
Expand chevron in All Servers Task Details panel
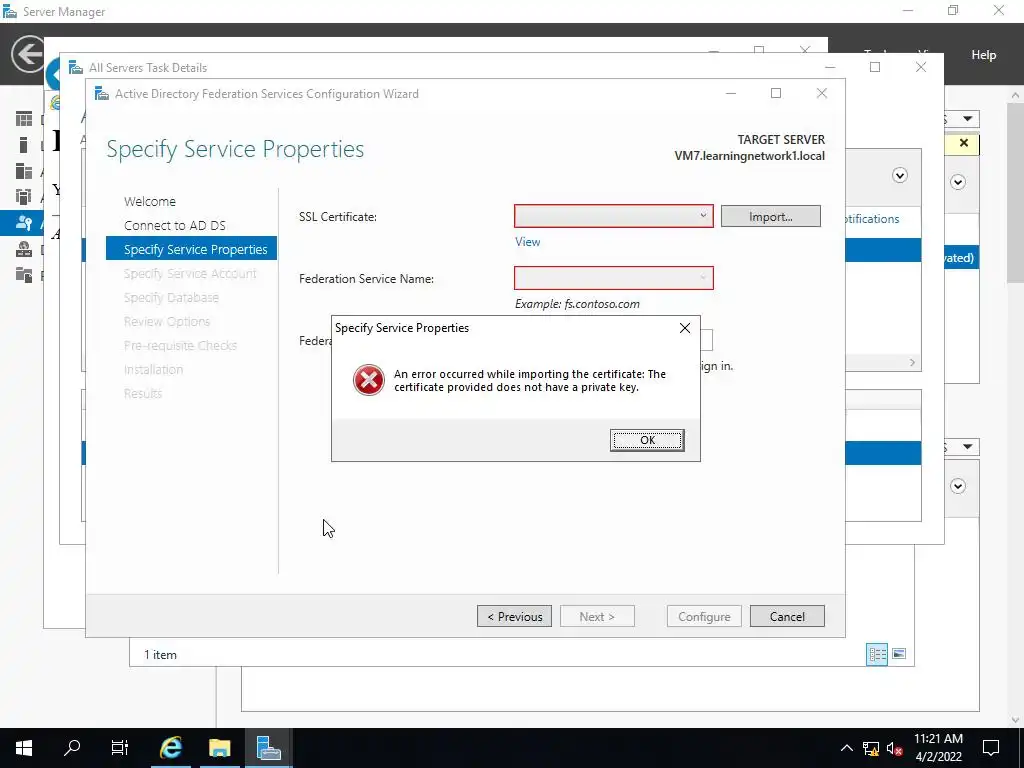(x=899, y=175)
